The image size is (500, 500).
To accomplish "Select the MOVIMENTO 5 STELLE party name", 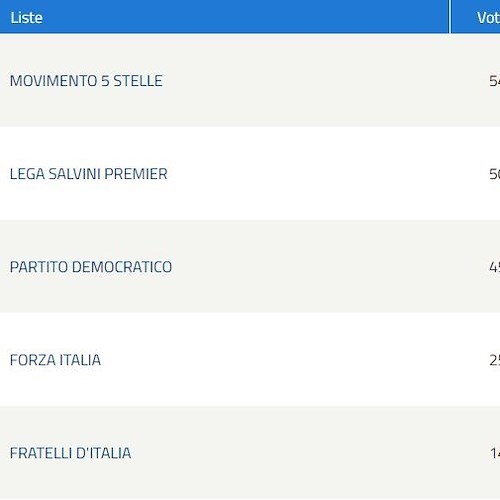I will (86, 81).
